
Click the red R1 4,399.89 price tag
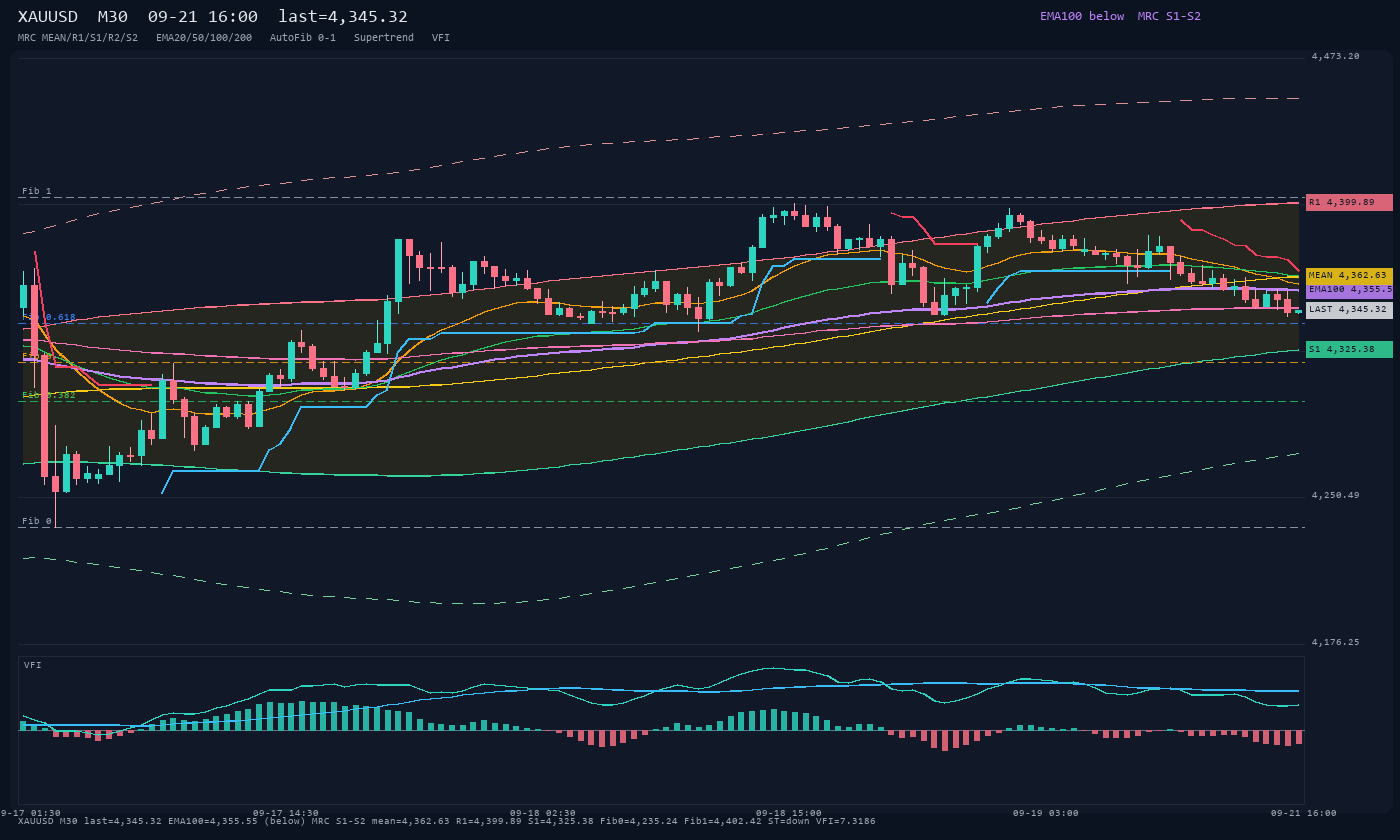click(1349, 202)
